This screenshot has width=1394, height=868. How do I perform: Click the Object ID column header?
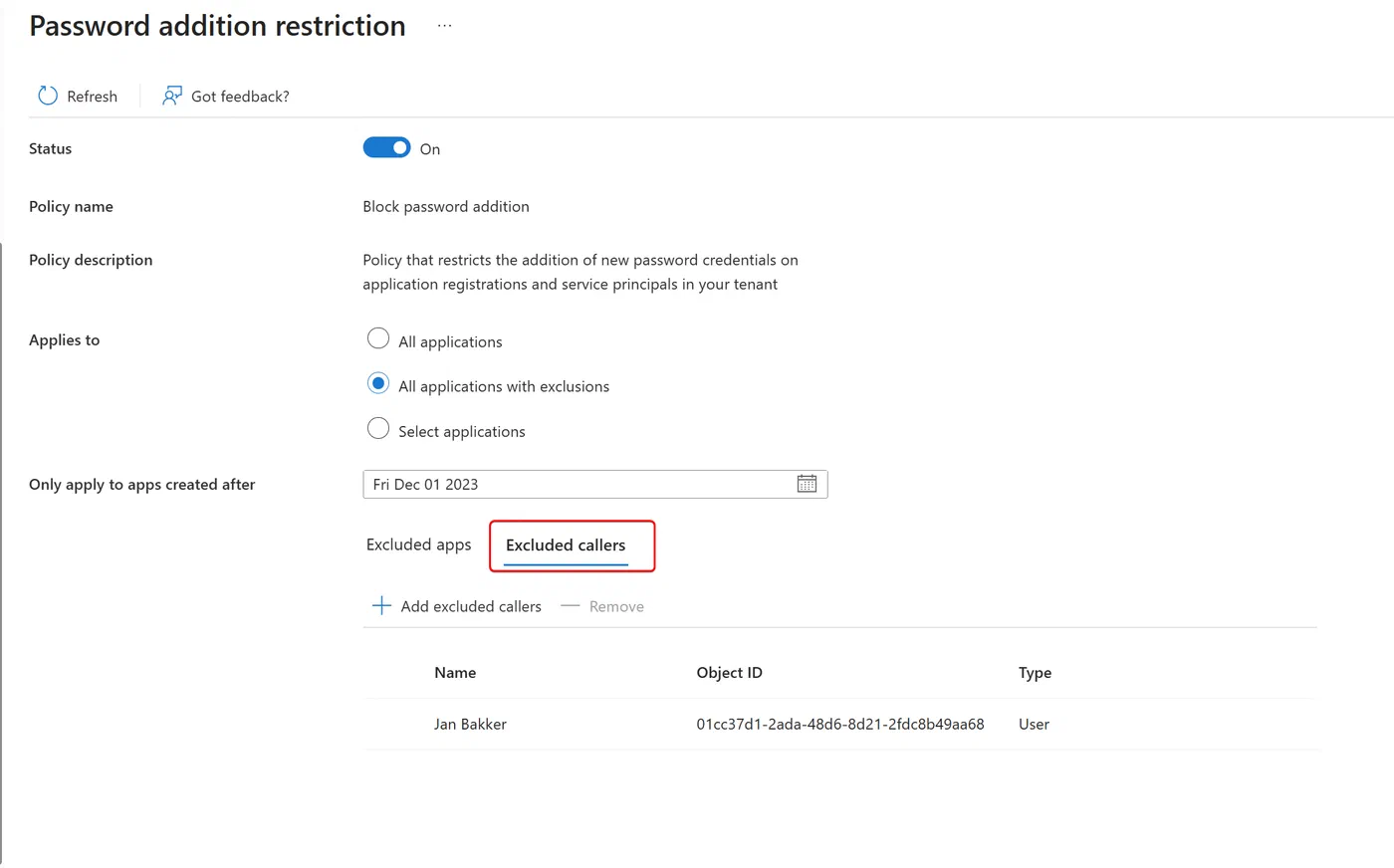pos(729,673)
